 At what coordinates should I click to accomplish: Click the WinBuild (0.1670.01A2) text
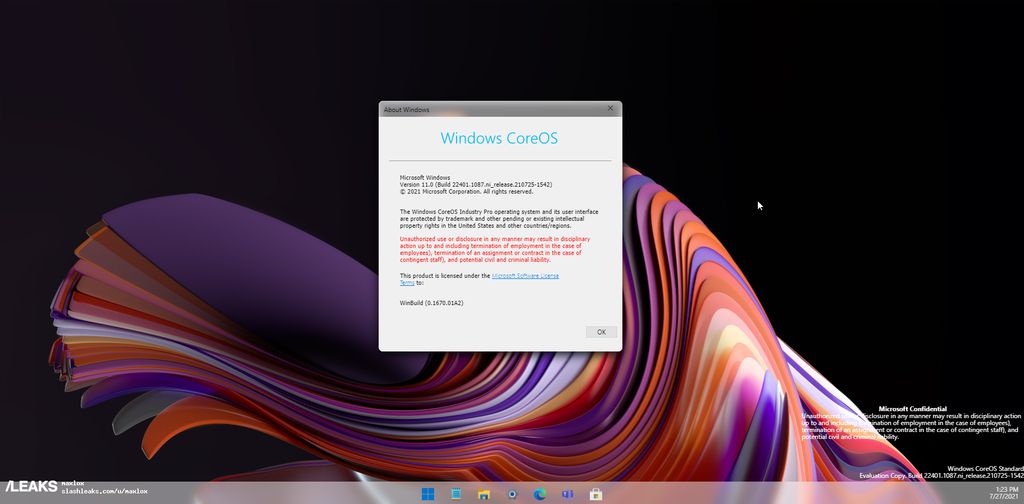(x=432, y=302)
